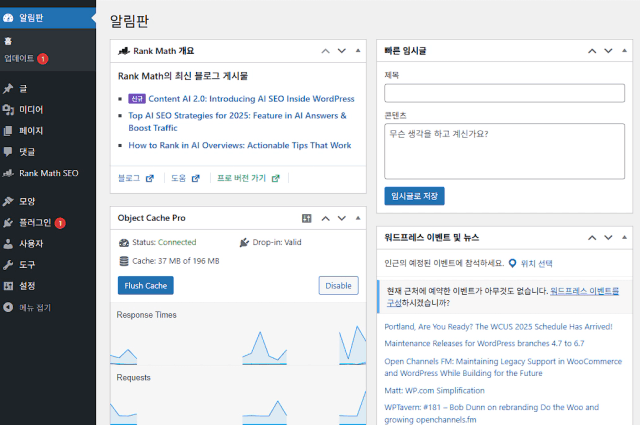Open Portland WCUS 2025 Schedule news link

click(498, 327)
